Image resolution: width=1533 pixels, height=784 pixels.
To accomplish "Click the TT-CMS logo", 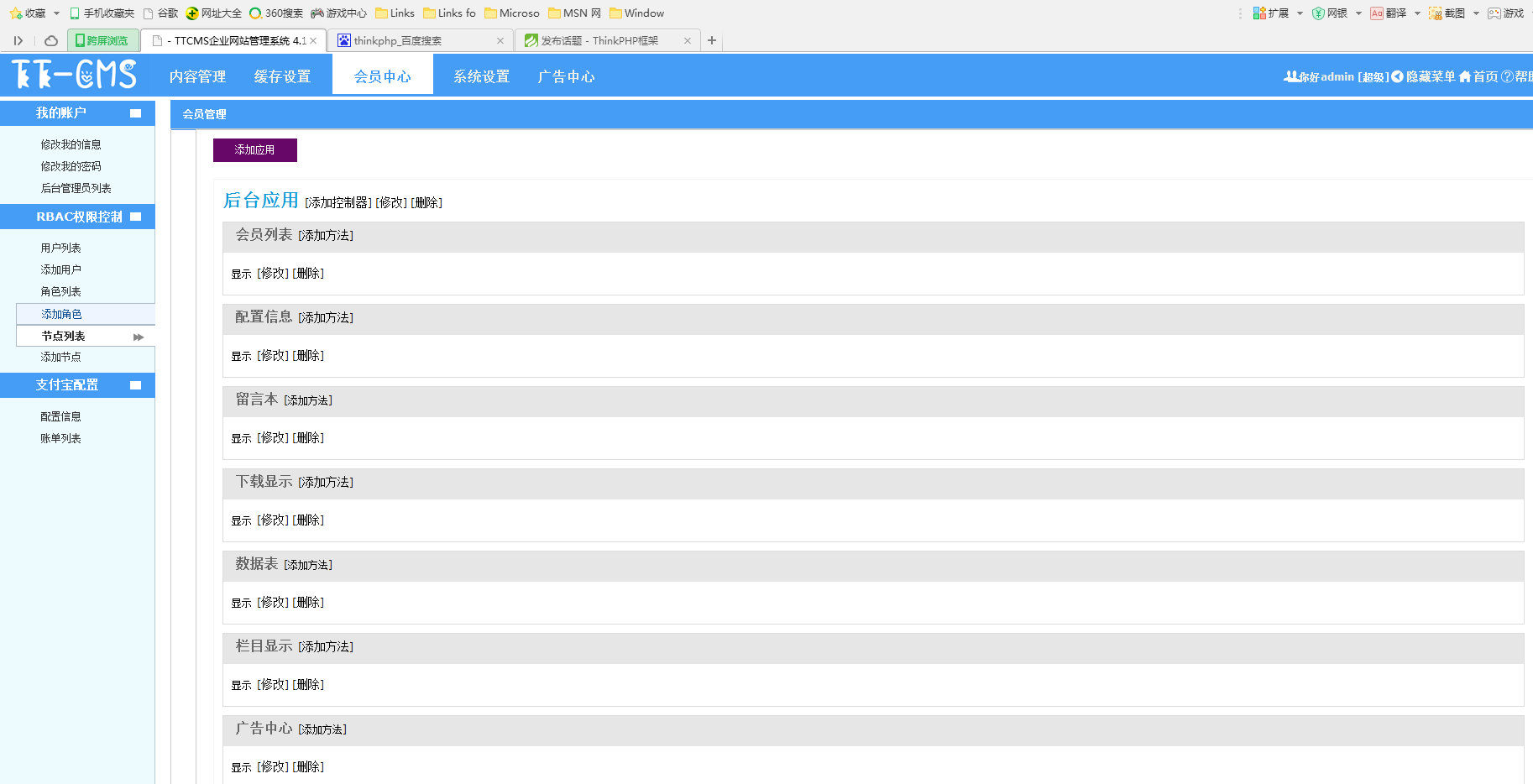I will (x=74, y=75).
